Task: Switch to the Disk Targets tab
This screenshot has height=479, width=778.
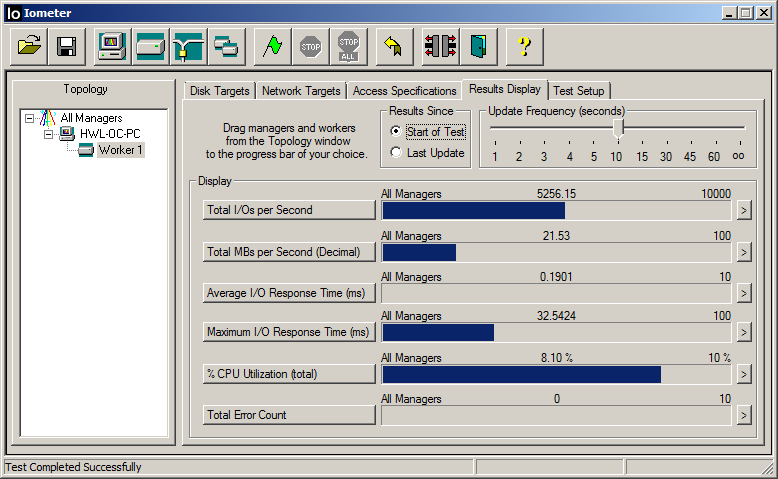Action: click(219, 91)
